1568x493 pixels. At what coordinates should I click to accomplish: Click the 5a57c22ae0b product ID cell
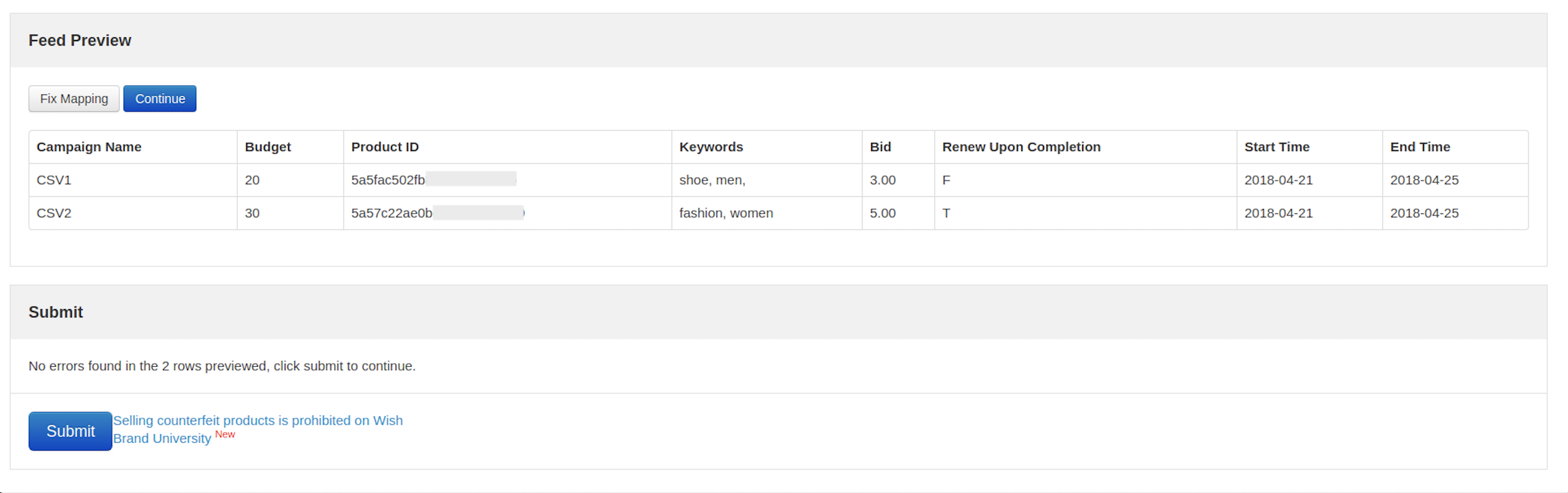pos(392,213)
